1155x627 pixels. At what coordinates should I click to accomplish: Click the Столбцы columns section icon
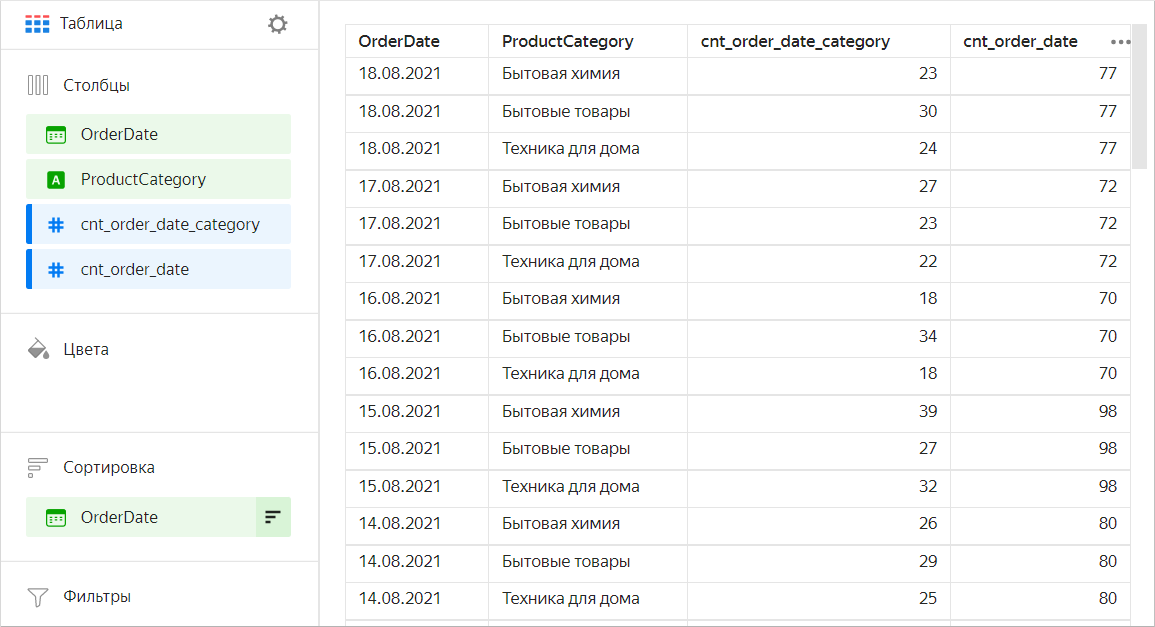point(38,85)
